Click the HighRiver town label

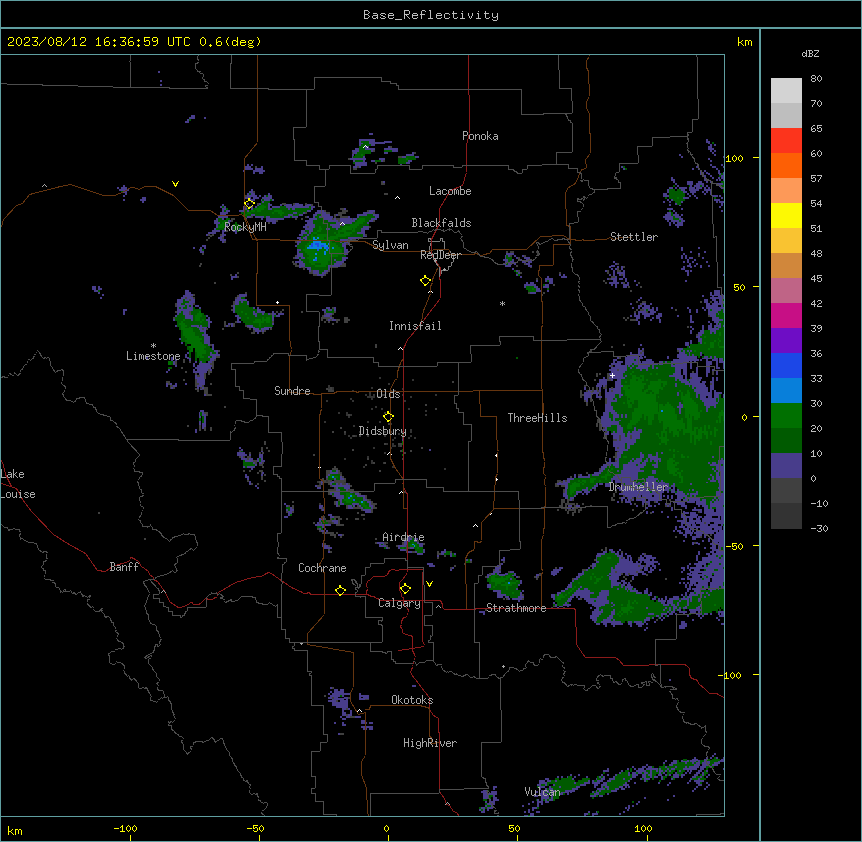(x=430, y=743)
